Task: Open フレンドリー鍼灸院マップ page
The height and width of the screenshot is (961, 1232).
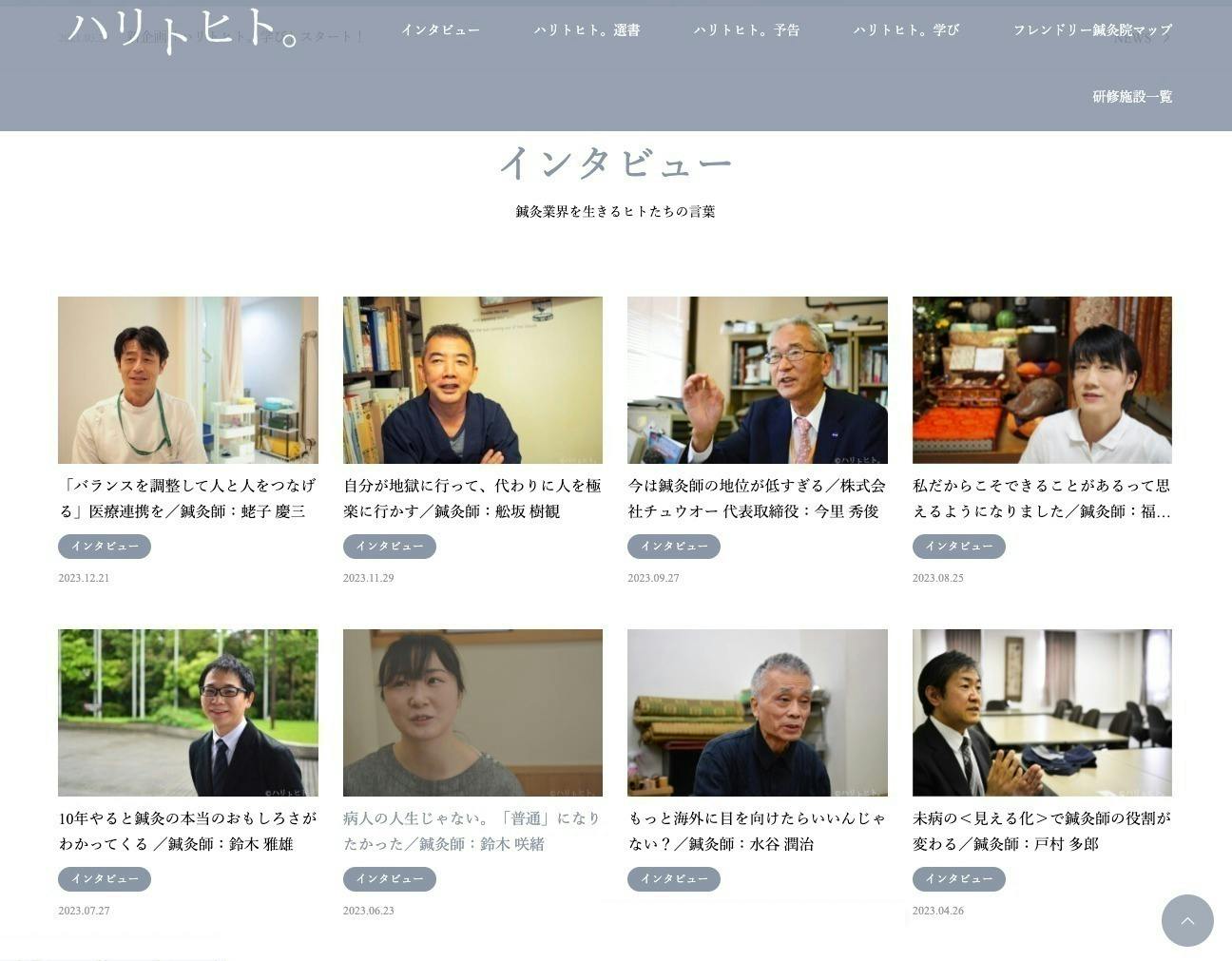Action: 1092,30
